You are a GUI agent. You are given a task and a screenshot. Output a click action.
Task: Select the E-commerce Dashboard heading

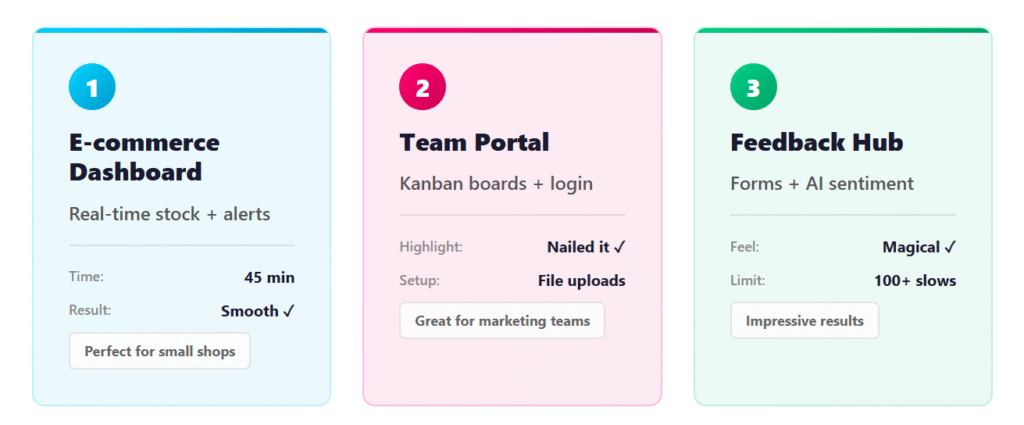click(144, 157)
